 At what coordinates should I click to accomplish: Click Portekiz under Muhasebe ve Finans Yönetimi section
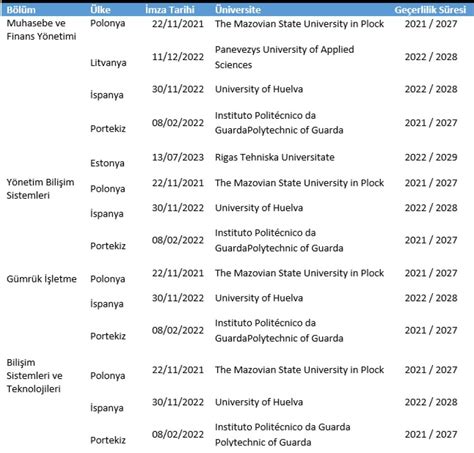[108, 128]
